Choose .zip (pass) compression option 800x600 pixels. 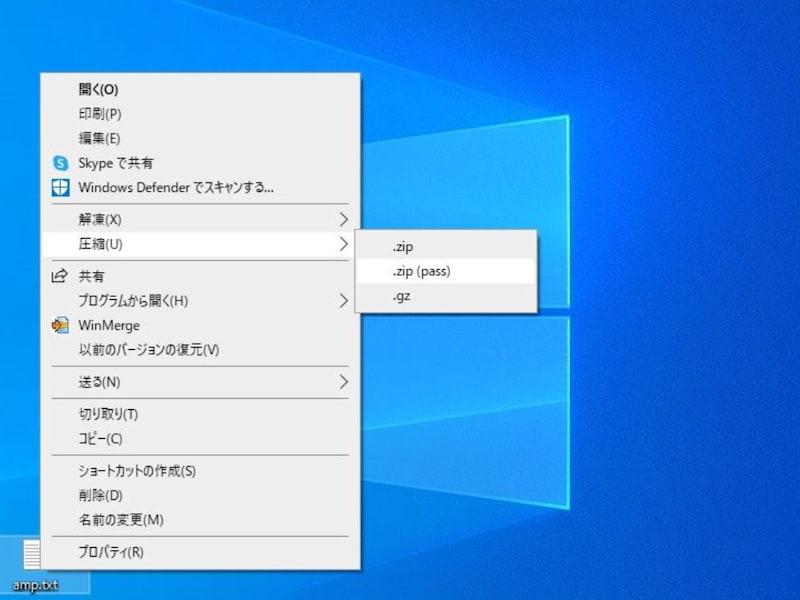coord(446,271)
